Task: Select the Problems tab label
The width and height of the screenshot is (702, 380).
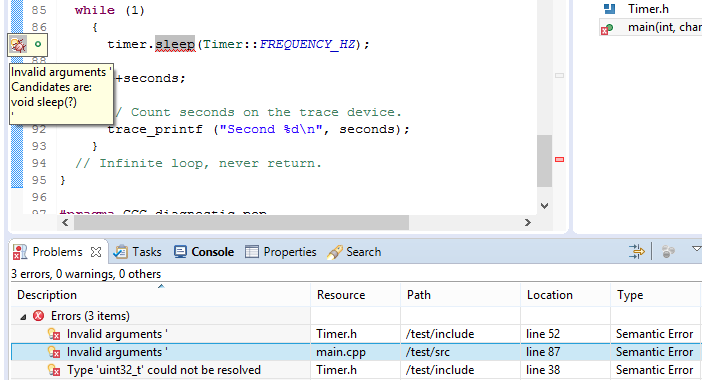Action: [57, 252]
